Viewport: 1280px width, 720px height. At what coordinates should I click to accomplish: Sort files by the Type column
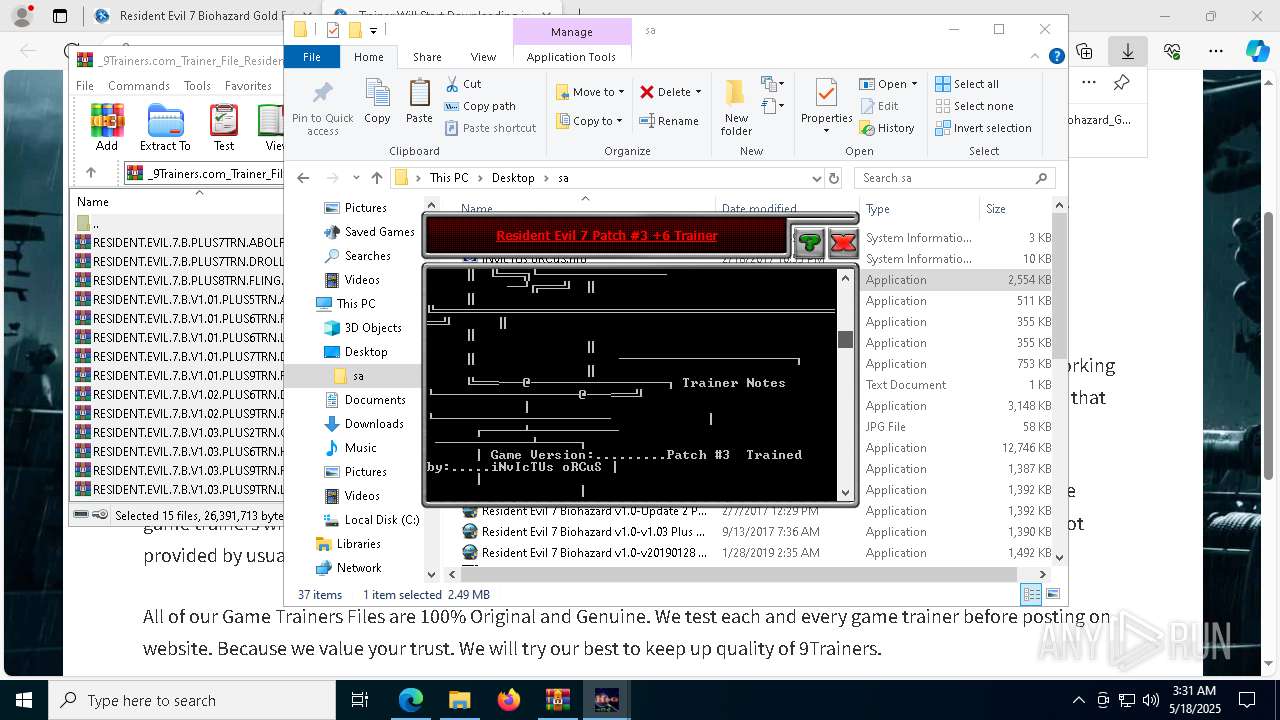click(x=919, y=209)
